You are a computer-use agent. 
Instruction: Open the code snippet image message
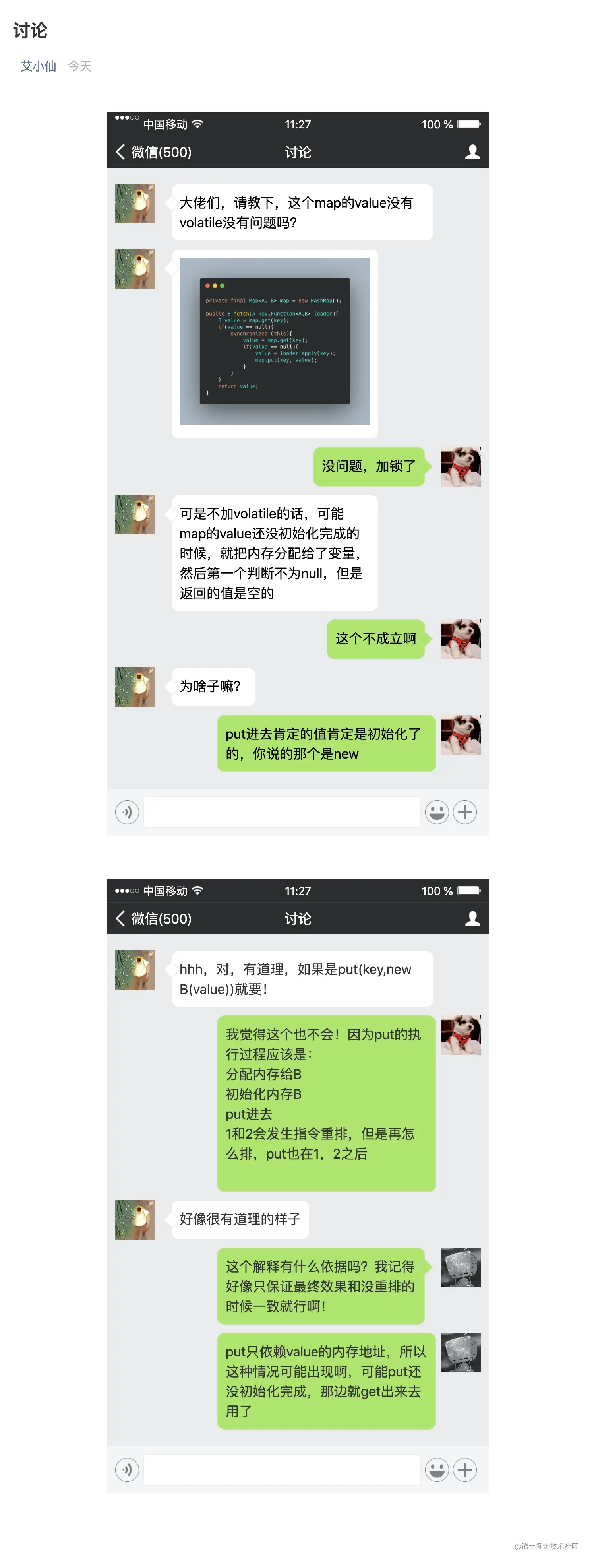pos(275,341)
